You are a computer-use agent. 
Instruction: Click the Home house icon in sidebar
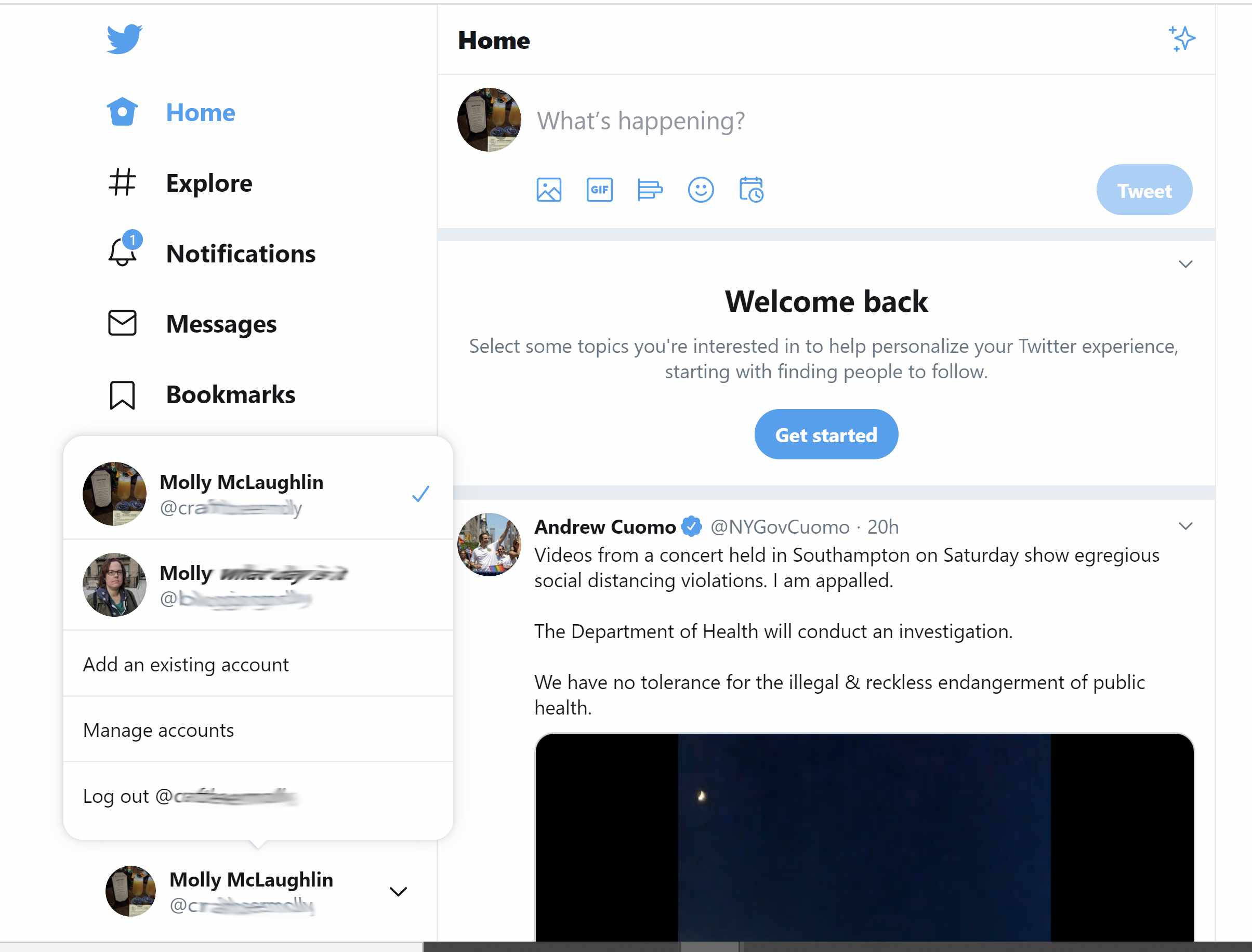123,112
